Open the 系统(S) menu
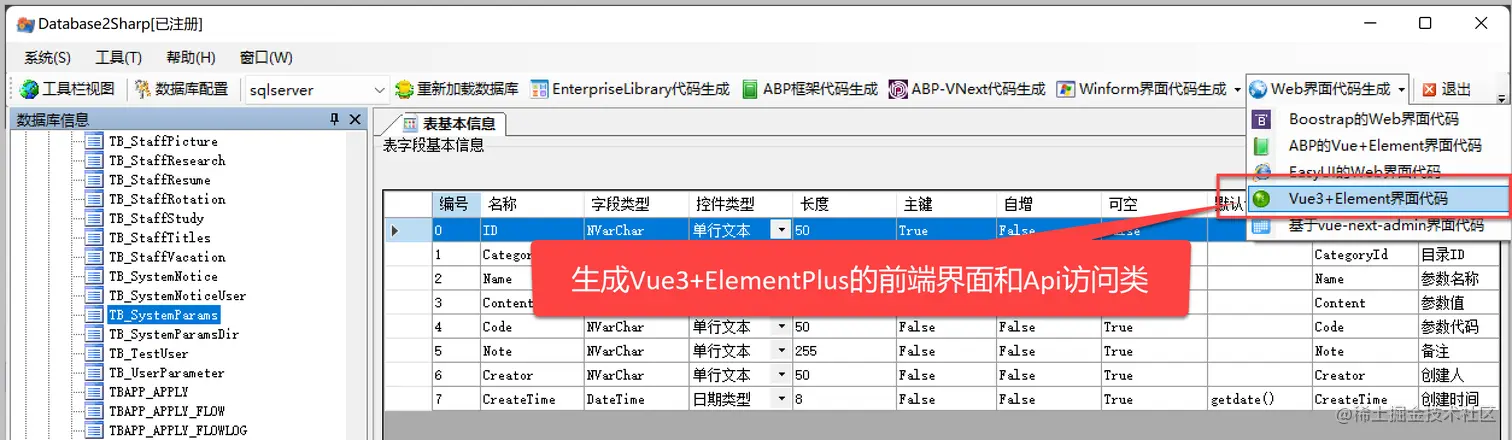The image size is (1512, 440). [47, 57]
